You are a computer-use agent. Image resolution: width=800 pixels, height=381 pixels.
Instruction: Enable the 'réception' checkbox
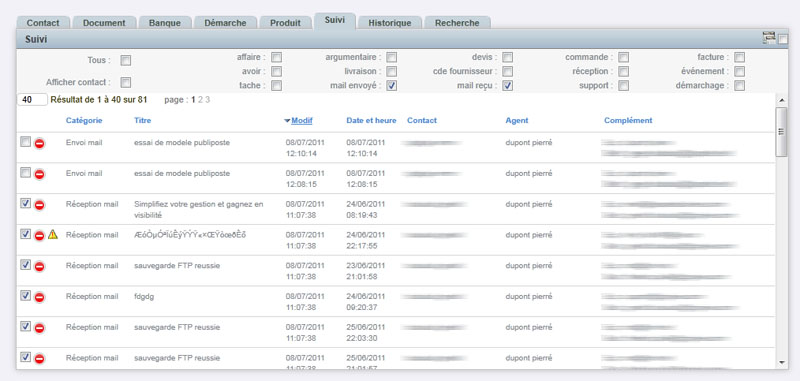click(623, 71)
